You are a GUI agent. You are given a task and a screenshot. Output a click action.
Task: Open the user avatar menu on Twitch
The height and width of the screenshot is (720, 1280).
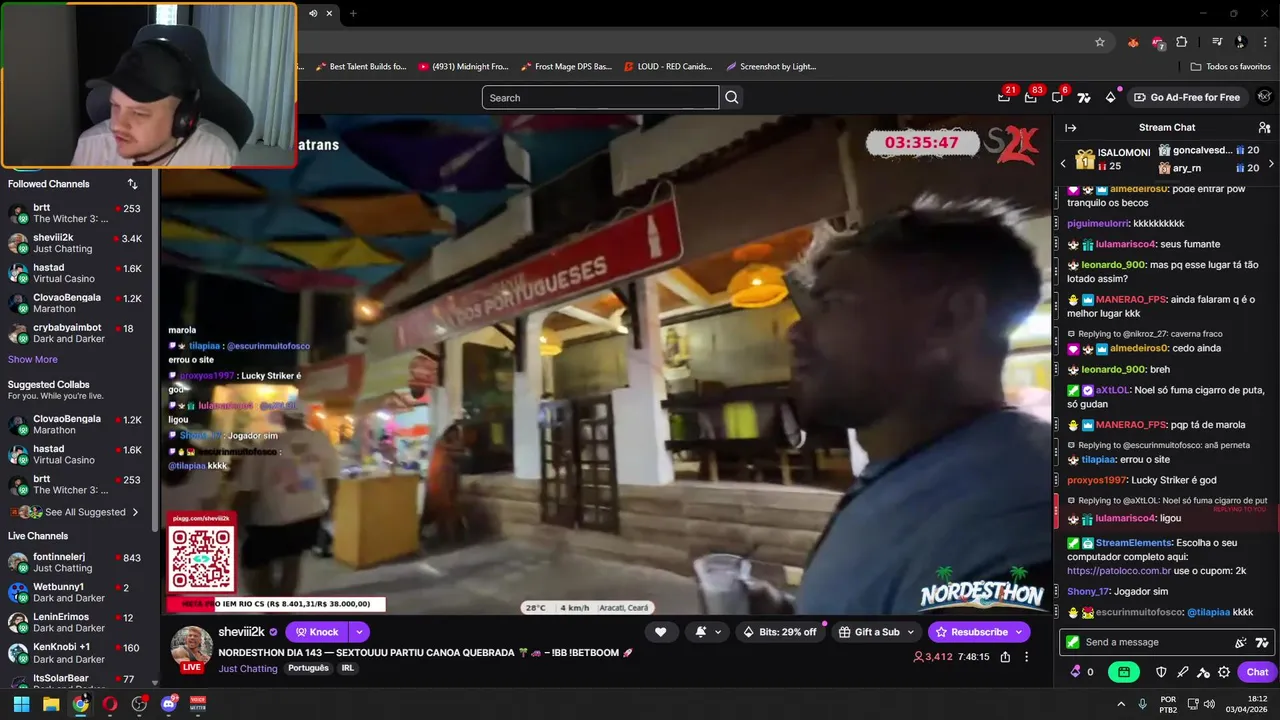[x=1264, y=97]
